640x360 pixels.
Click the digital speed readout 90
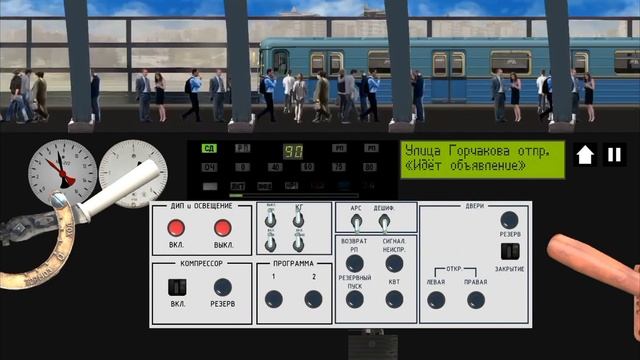click(293, 152)
